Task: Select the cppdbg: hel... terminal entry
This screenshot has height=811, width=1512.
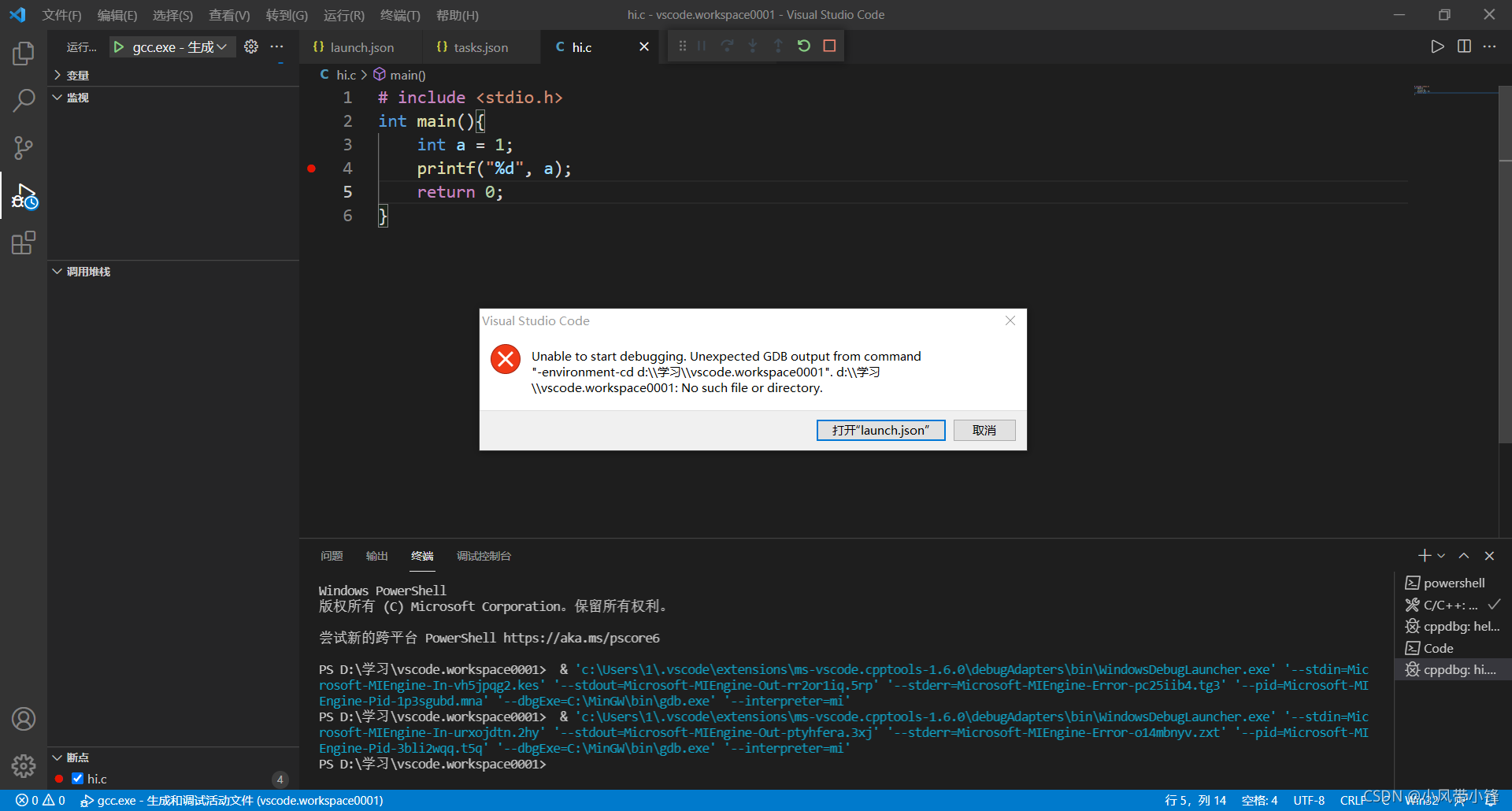Action: click(x=1453, y=626)
